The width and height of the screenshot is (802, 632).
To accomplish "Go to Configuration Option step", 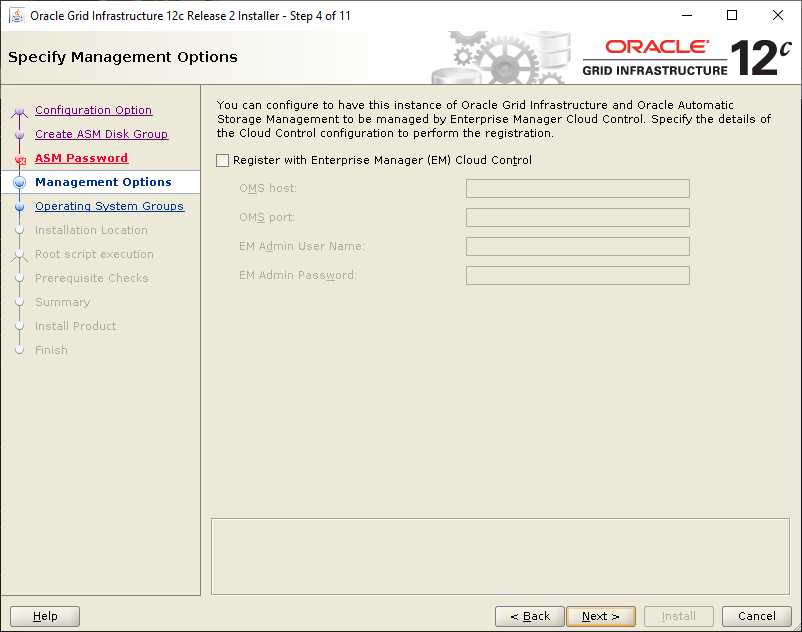I will pyautogui.click(x=94, y=110).
